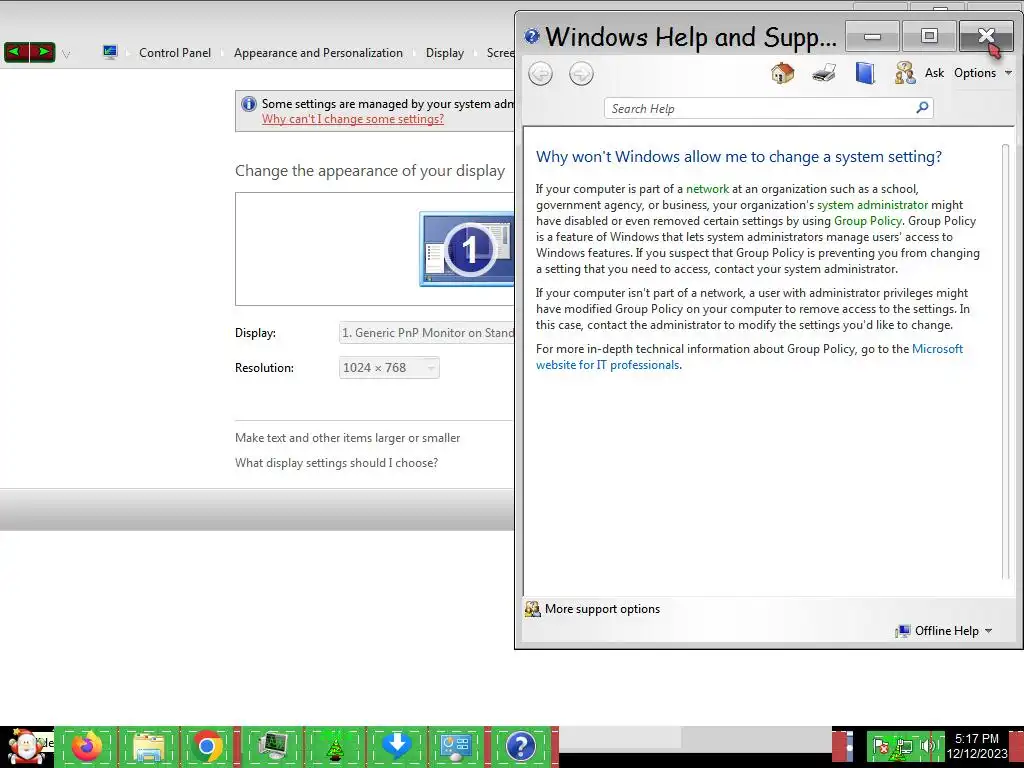Click the search magnifier icon
This screenshot has height=768, width=1024.
click(922, 108)
